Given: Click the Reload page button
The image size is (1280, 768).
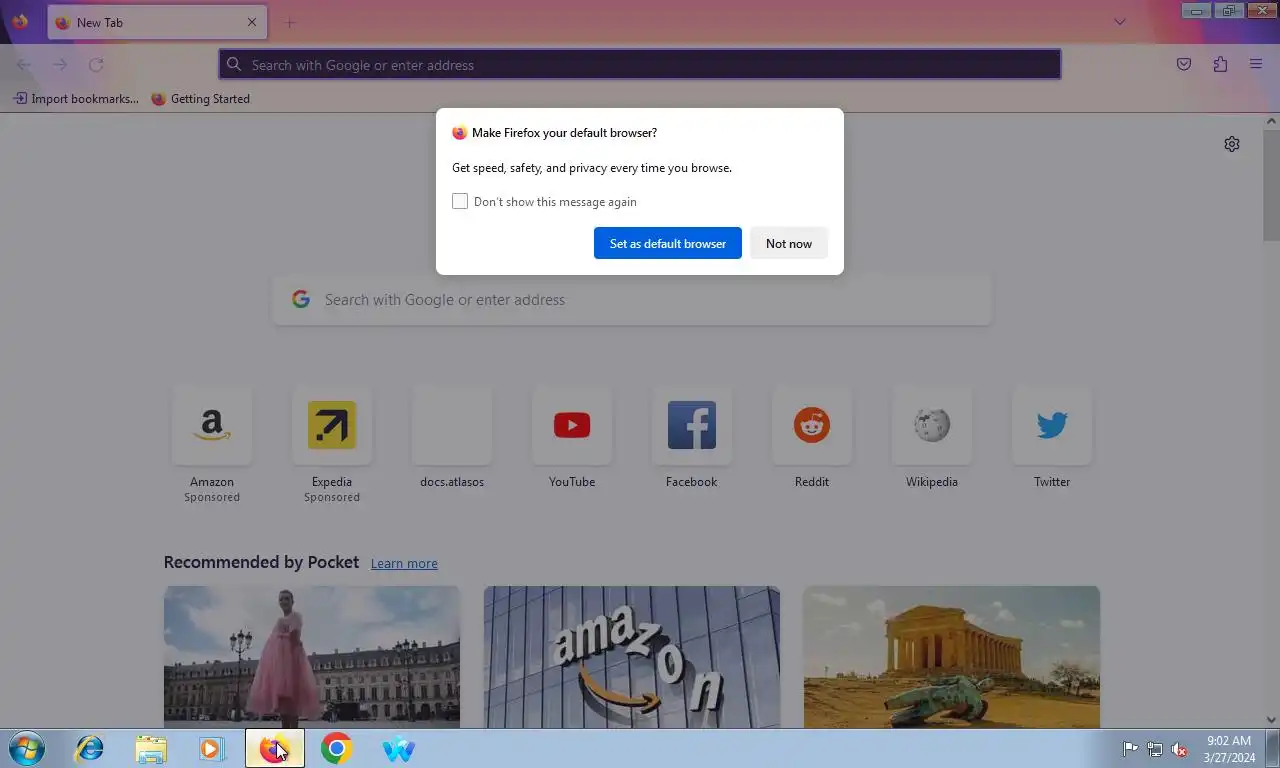Looking at the screenshot, I should point(96,65).
